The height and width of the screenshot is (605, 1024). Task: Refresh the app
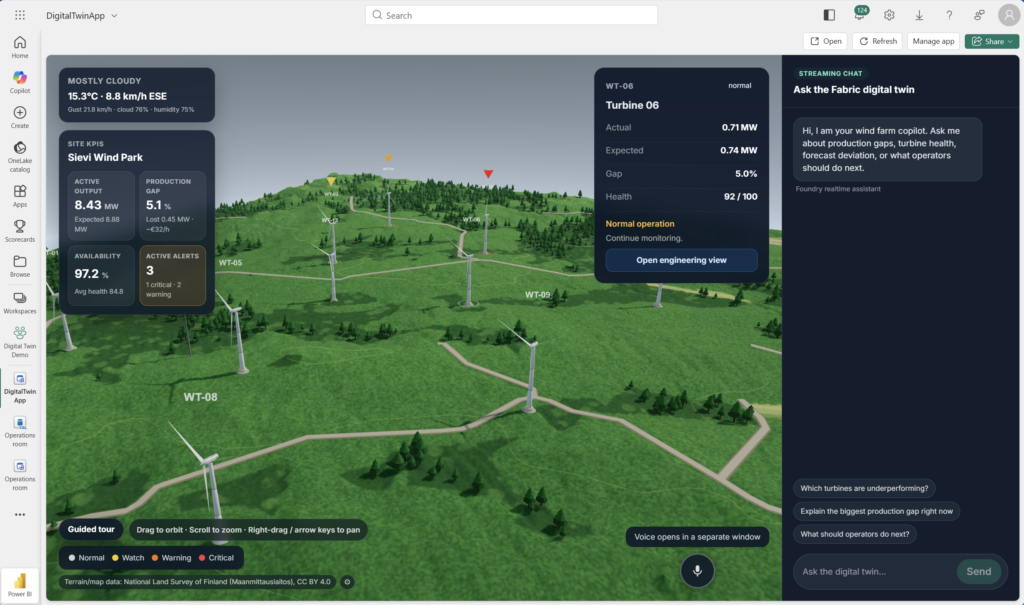(x=877, y=41)
